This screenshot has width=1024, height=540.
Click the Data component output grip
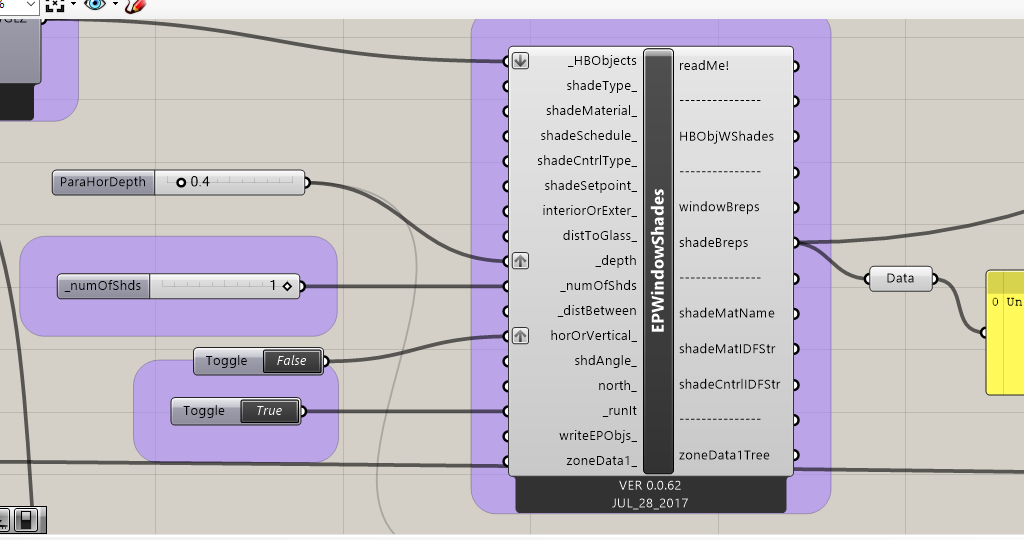point(934,279)
